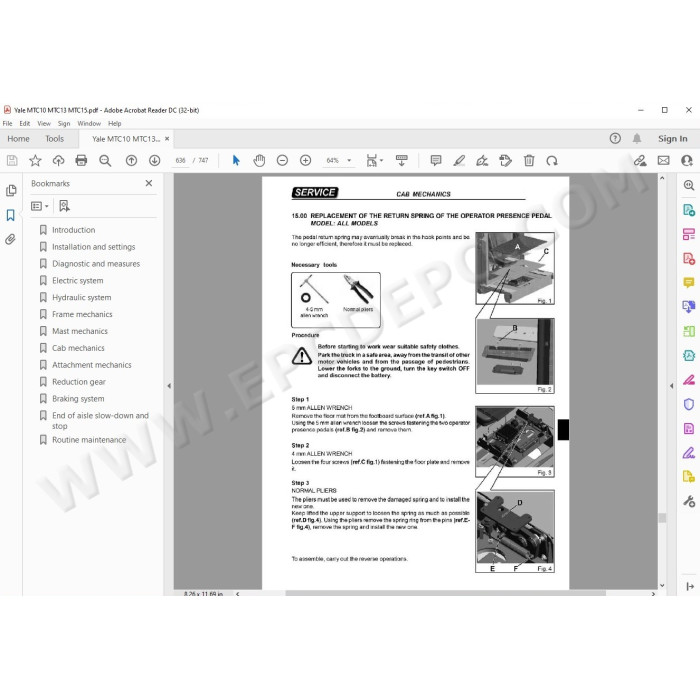
Task: Open the draw and sign tool
Action: (x=482, y=160)
